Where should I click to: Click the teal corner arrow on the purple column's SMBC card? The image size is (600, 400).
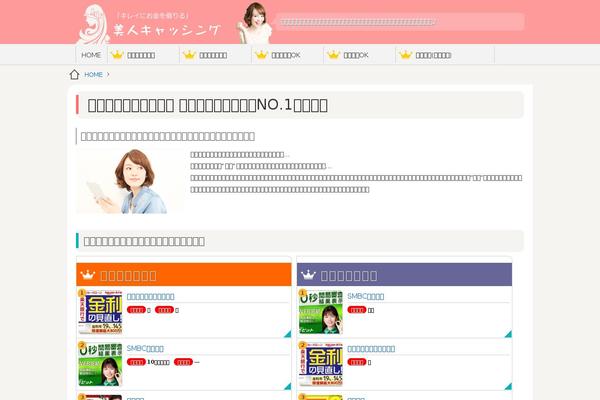coord(508,334)
